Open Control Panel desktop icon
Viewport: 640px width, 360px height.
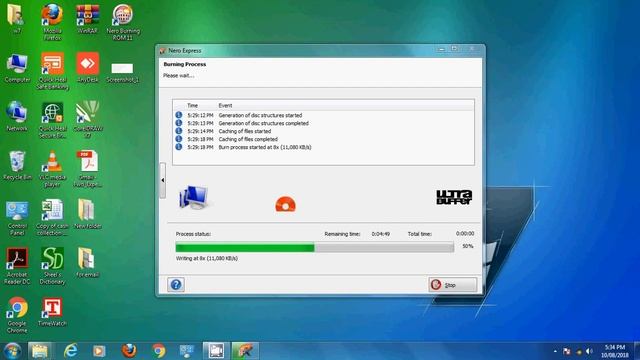click(17, 218)
